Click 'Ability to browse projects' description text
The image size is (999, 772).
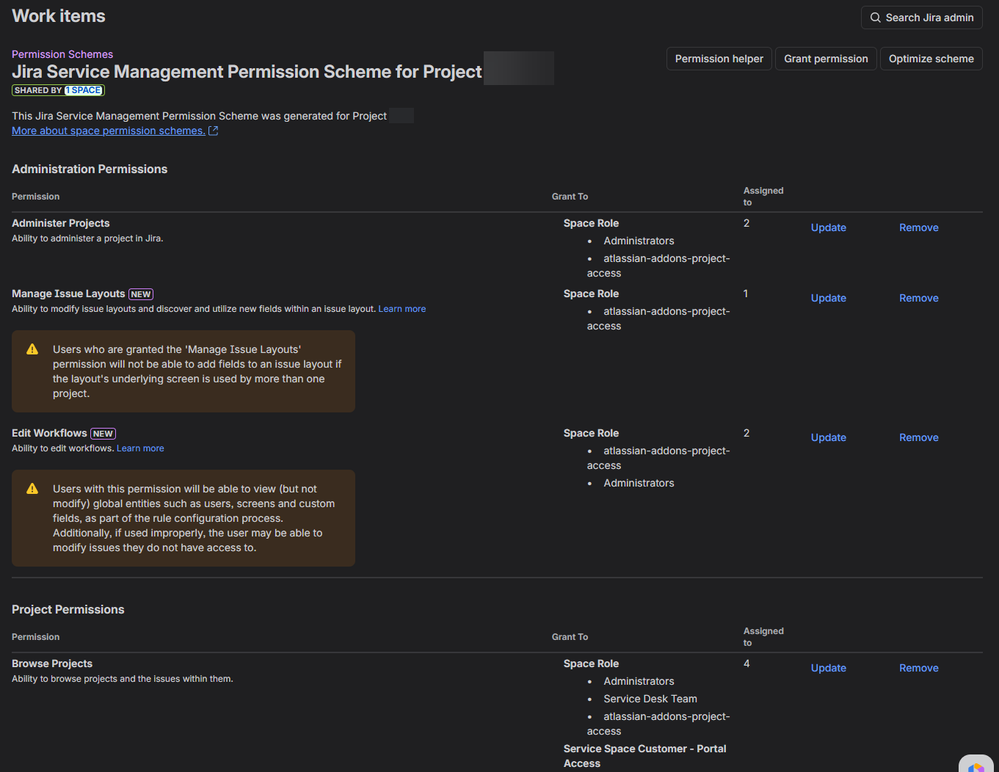122,679
